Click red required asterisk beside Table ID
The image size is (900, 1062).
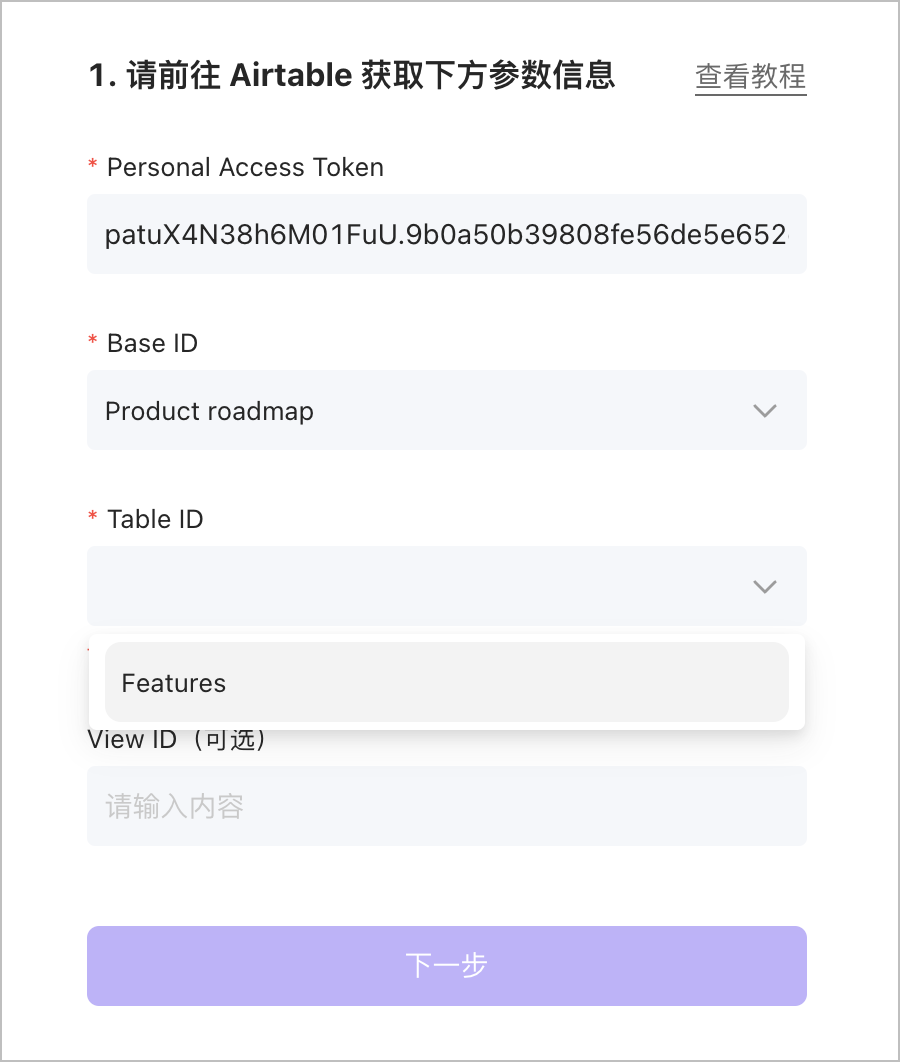(93, 517)
